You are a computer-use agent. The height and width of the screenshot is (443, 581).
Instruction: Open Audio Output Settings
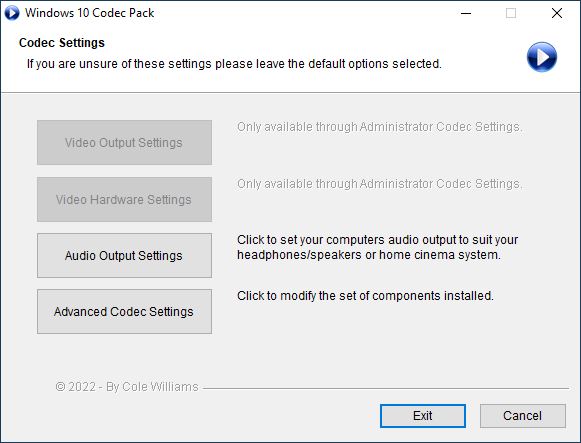click(x=124, y=256)
